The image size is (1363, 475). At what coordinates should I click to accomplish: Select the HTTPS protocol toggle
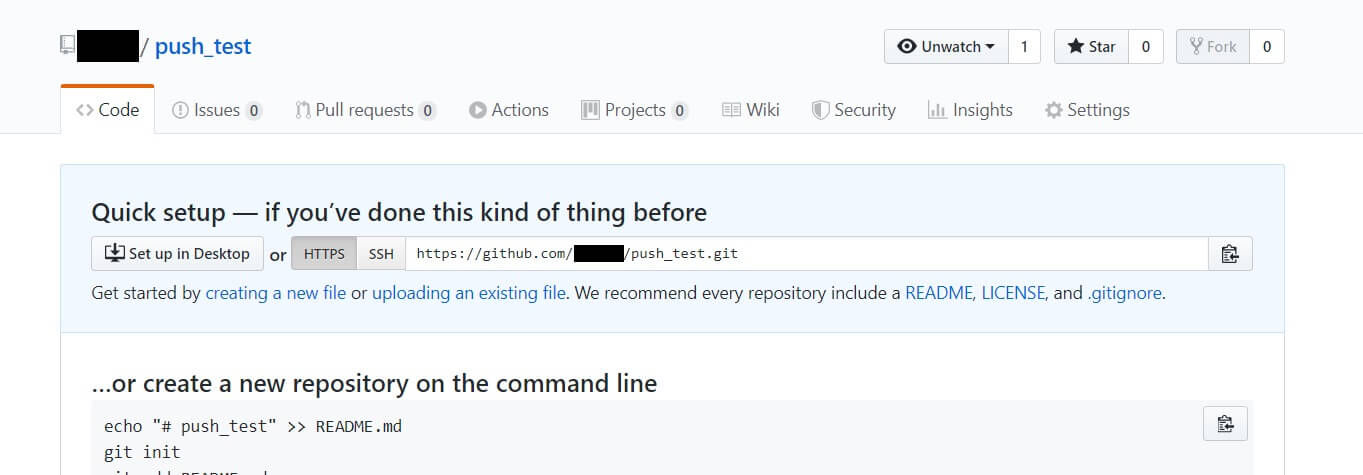click(323, 254)
